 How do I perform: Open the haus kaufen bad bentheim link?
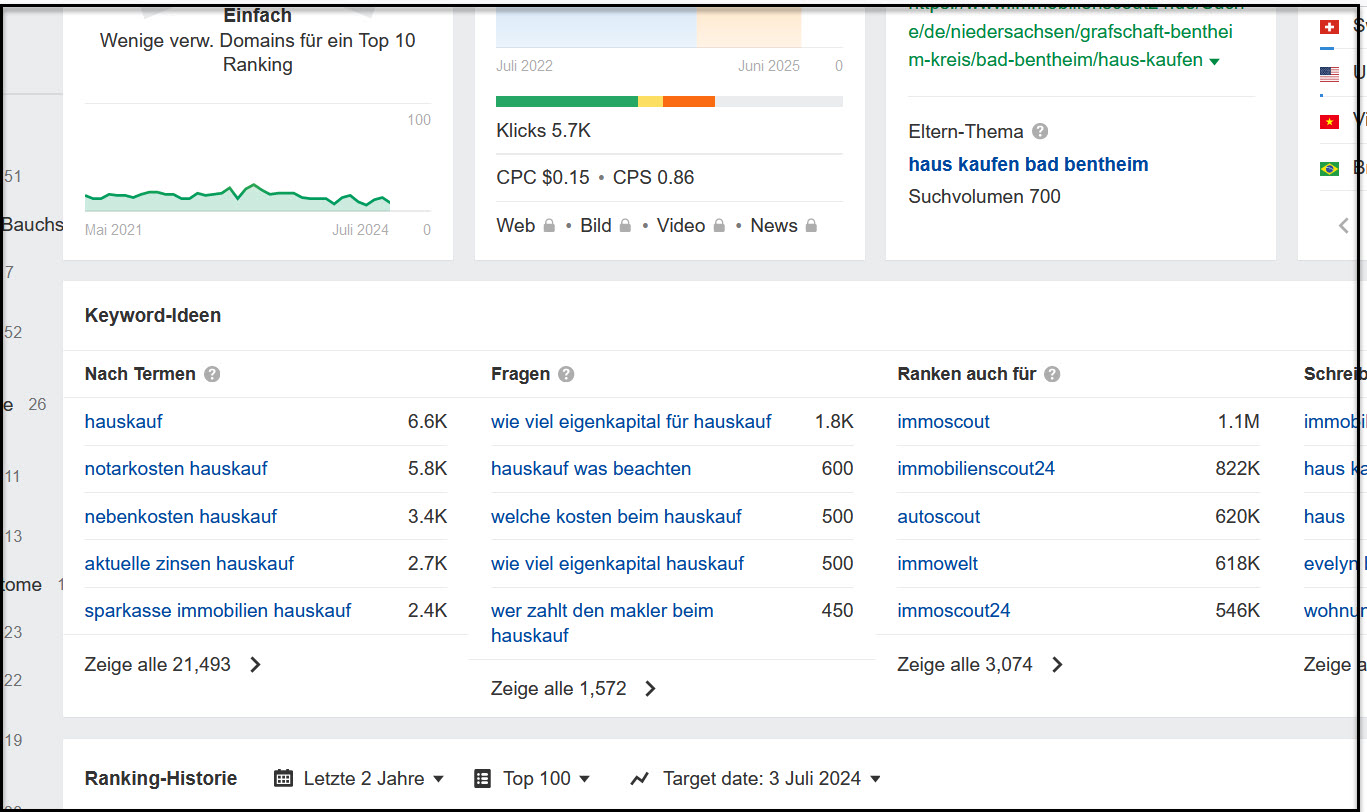tap(1027, 164)
